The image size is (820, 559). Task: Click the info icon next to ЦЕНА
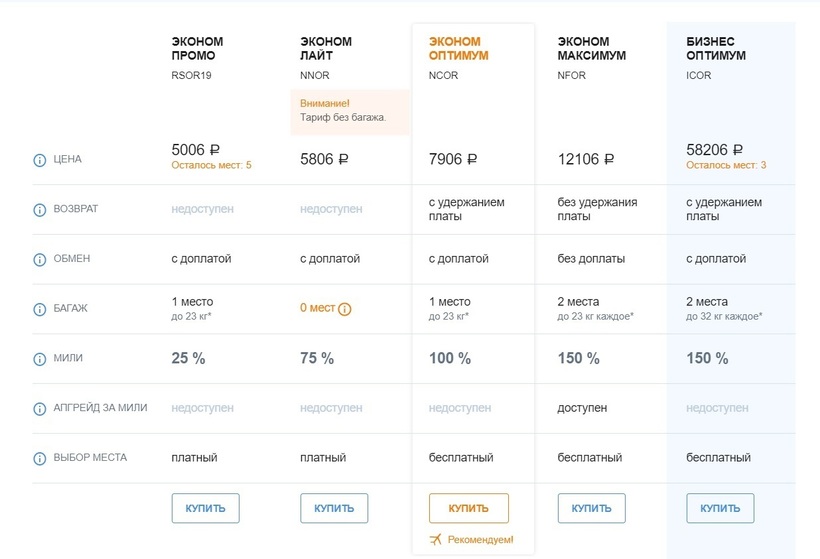40,160
